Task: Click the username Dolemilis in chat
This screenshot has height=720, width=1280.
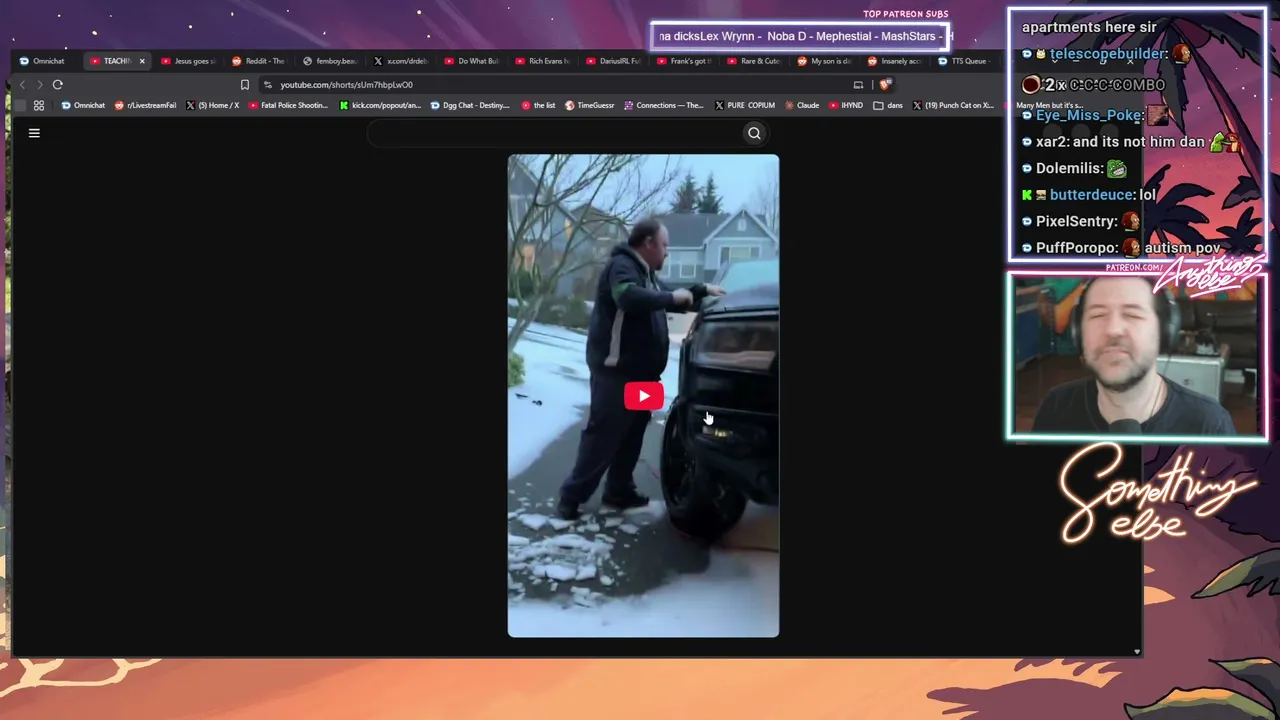Action: [1069, 169]
